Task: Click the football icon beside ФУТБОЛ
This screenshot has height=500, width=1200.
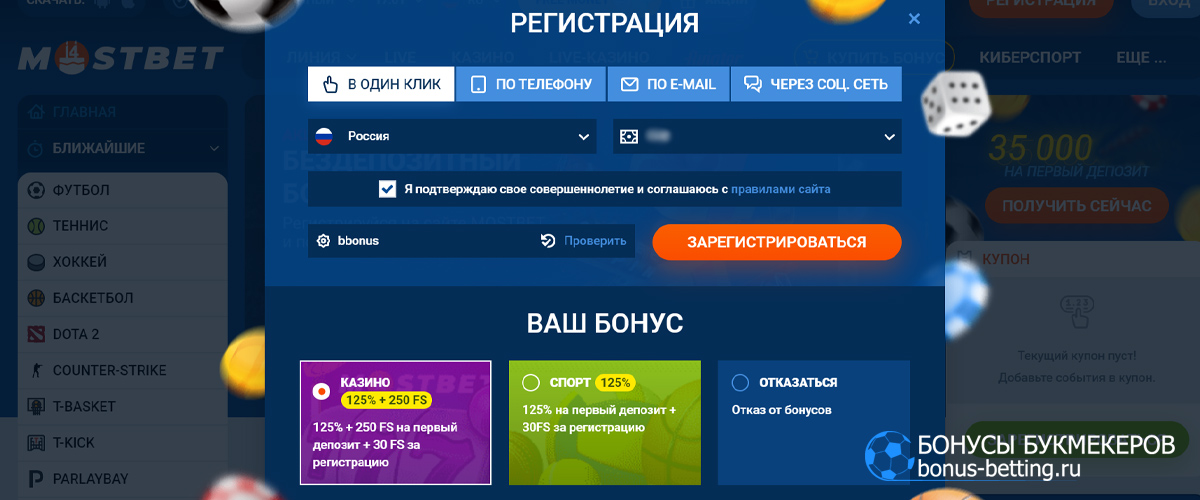Action: coord(36,190)
